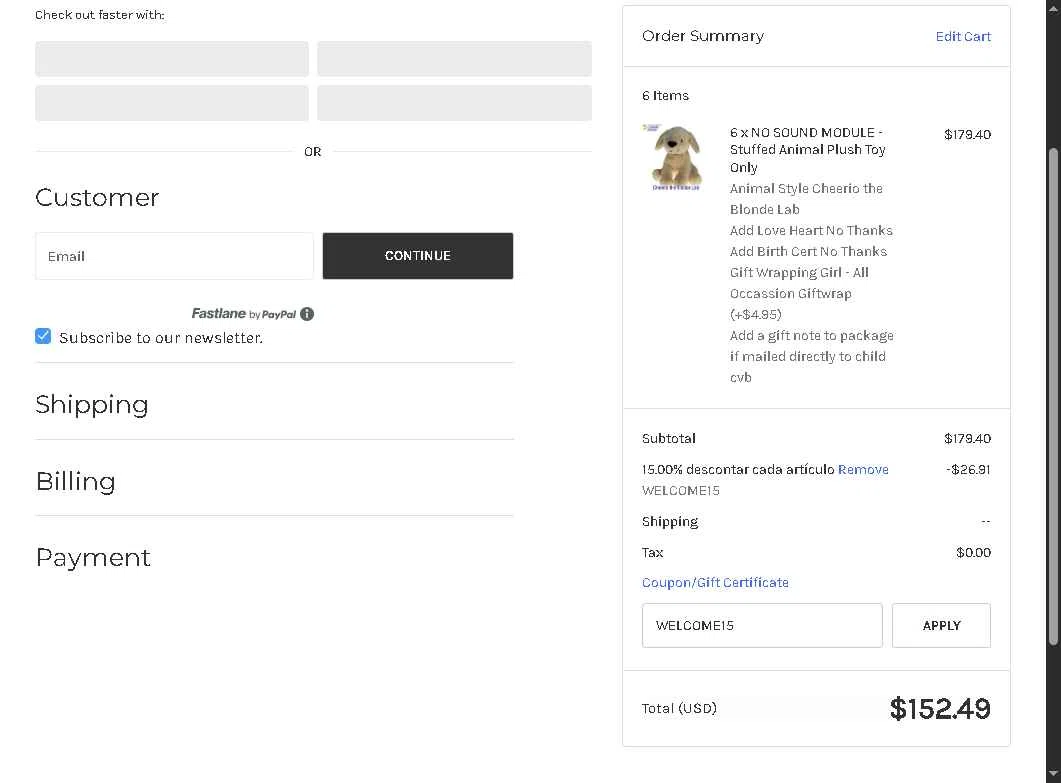Click 'Check out faster with:' text
1061x783 pixels.
(x=99, y=15)
